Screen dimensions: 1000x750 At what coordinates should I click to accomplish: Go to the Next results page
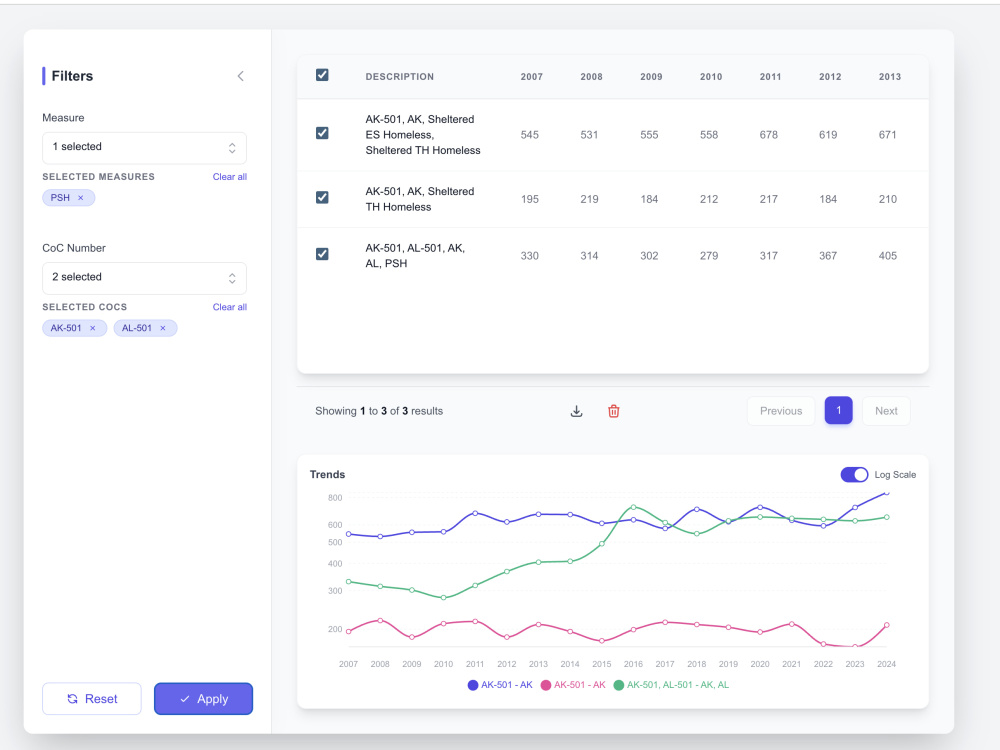click(x=886, y=411)
